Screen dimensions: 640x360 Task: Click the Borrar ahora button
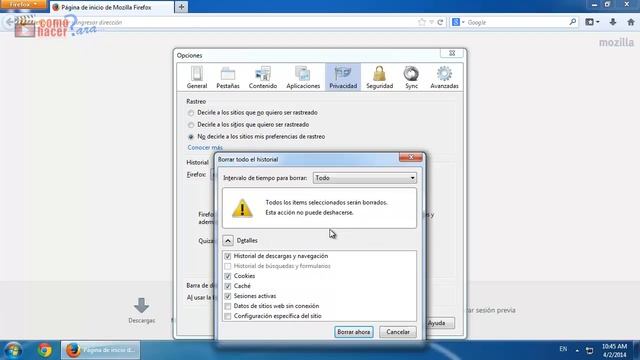[353, 332]
